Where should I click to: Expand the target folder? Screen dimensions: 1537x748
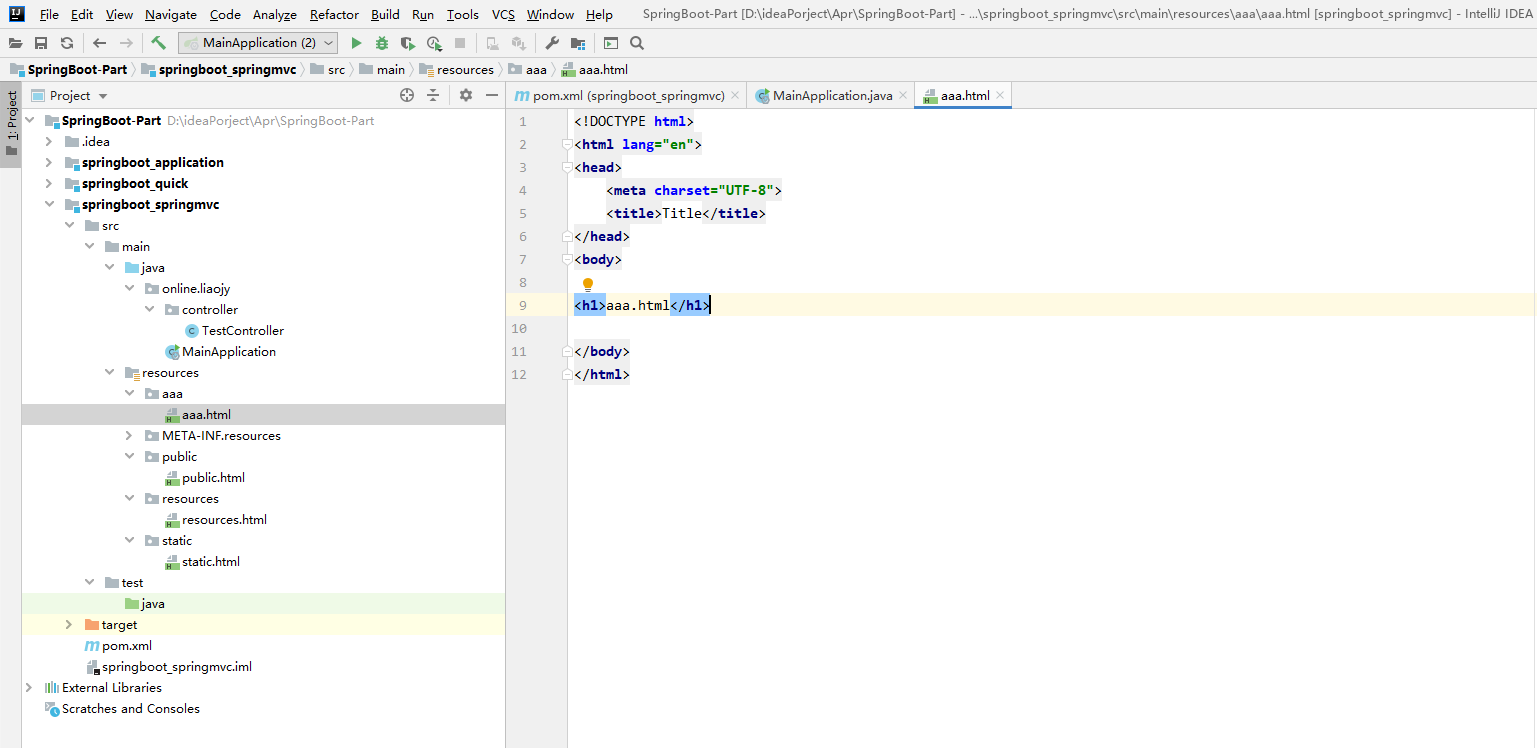[x=68, y=625]
